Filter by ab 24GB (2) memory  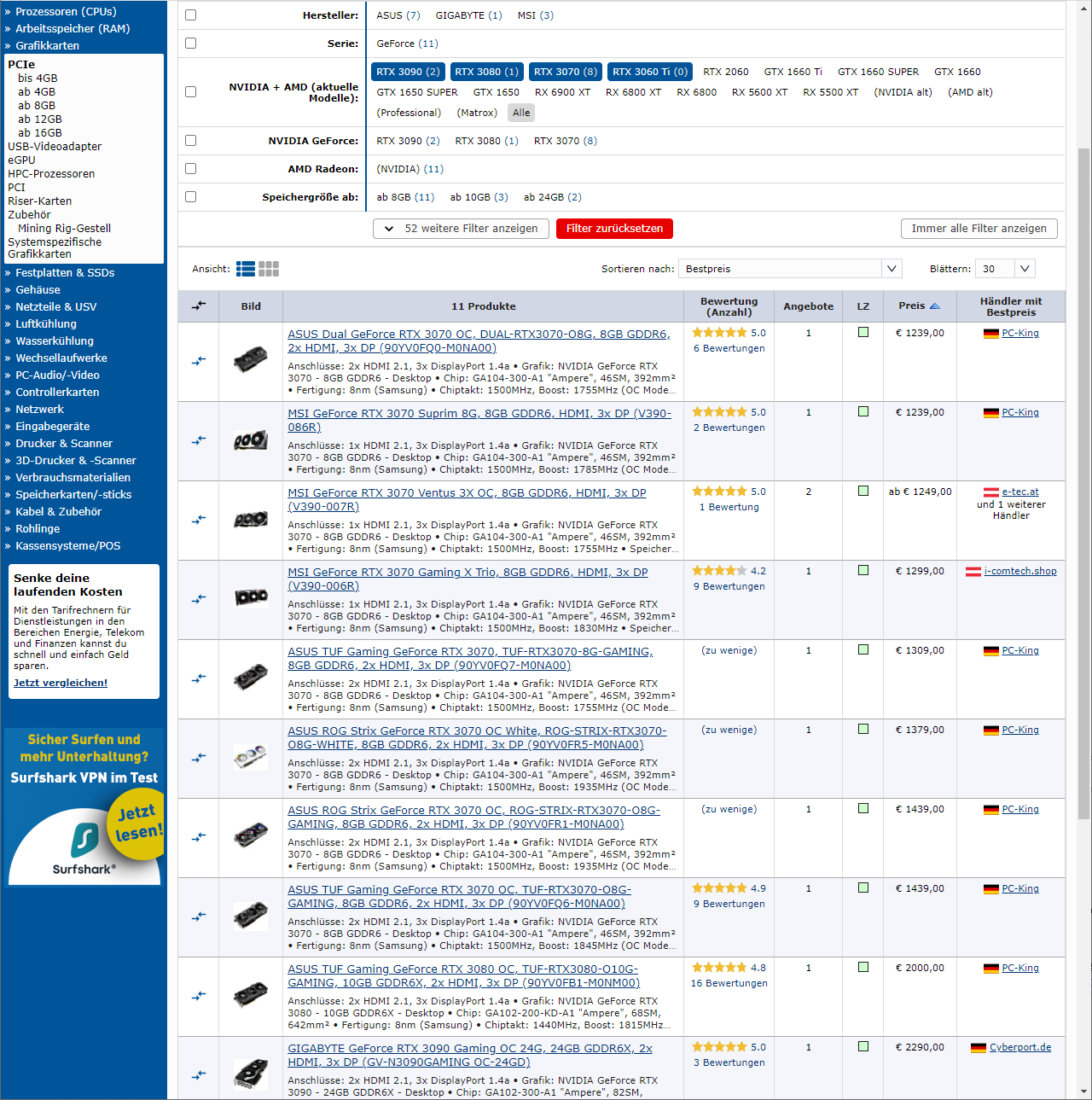553,197
